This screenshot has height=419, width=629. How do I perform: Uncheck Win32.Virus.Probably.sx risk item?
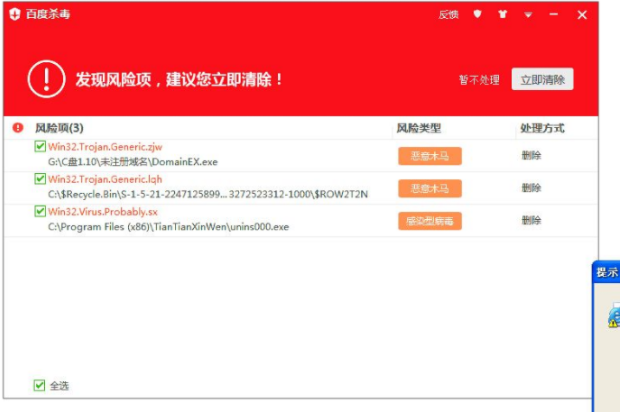(40, 212)
